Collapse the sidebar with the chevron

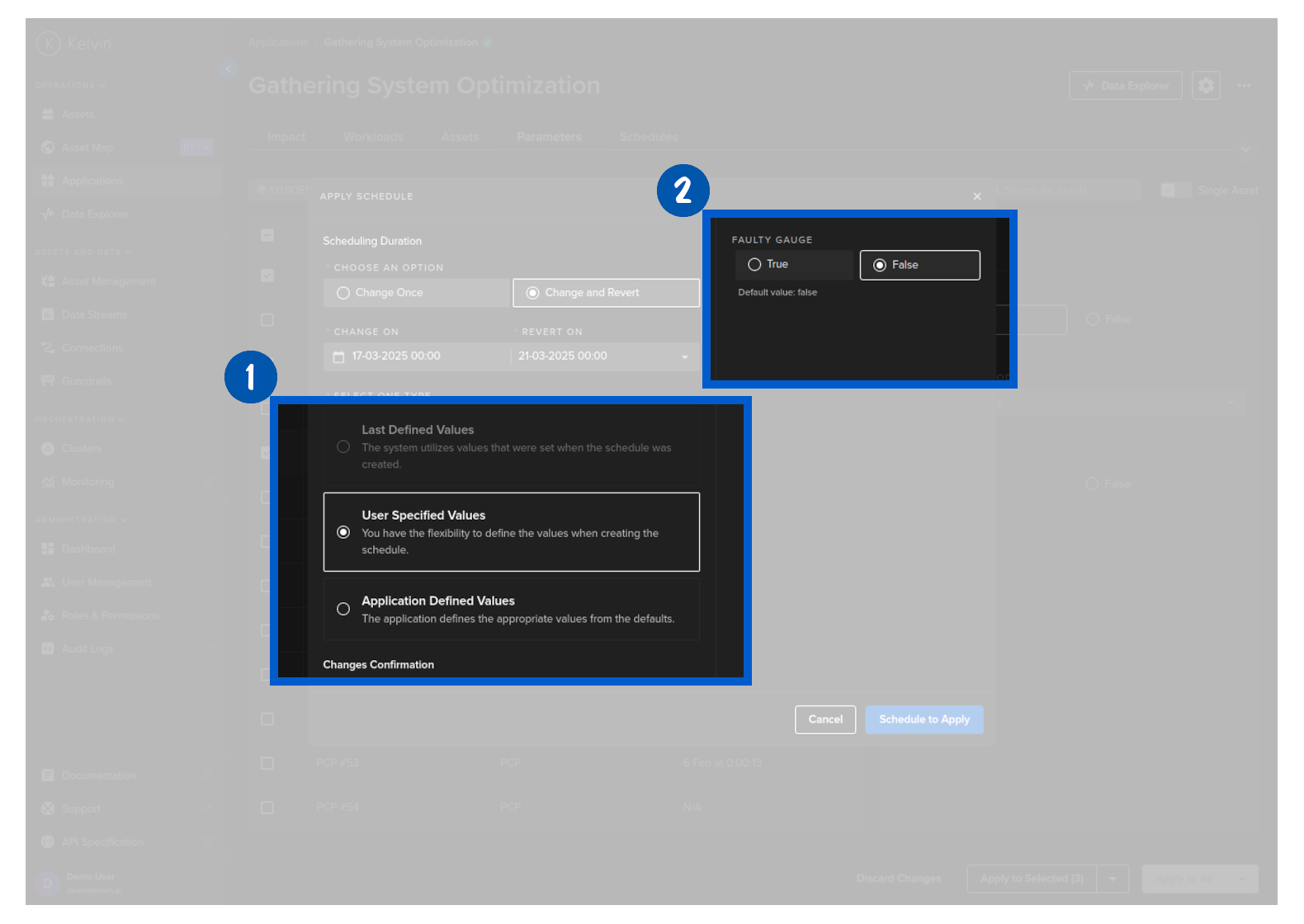click(228, 69)
